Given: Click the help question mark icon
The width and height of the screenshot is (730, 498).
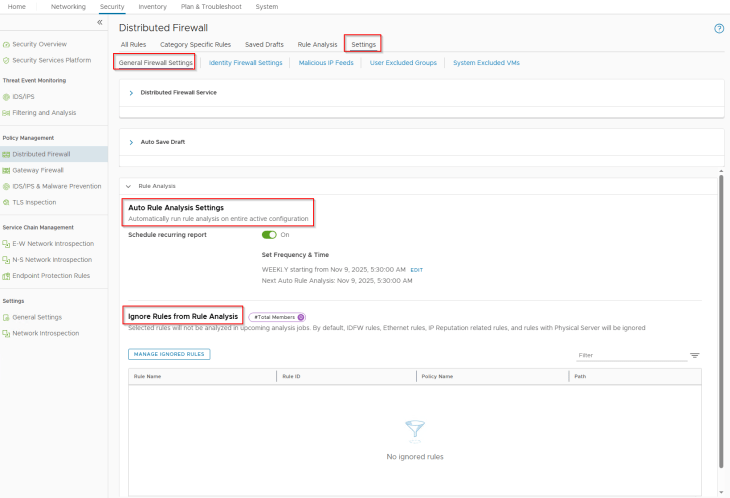Looking at the screenshot, I should pos(719,28).
